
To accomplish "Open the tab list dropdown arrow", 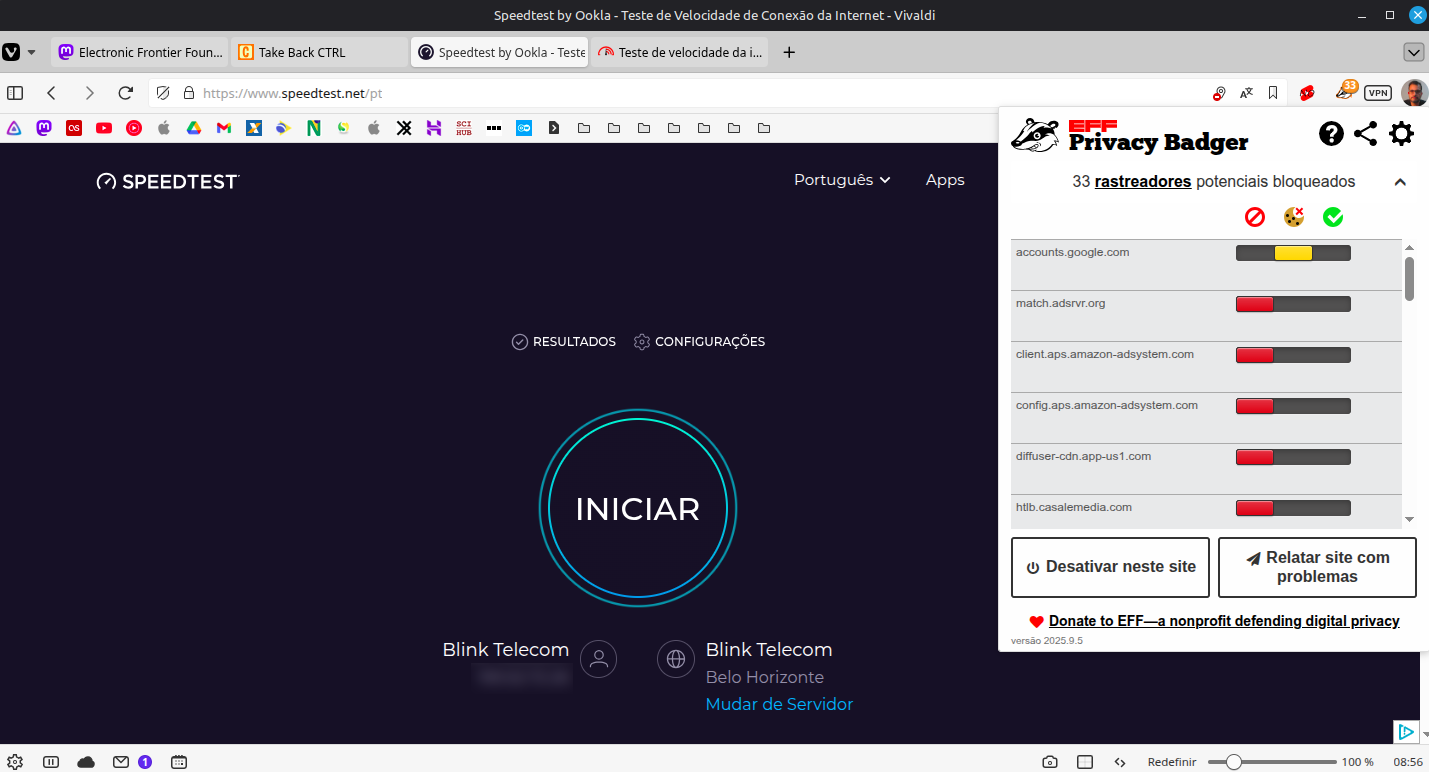I will click(x=1413, y=52).
